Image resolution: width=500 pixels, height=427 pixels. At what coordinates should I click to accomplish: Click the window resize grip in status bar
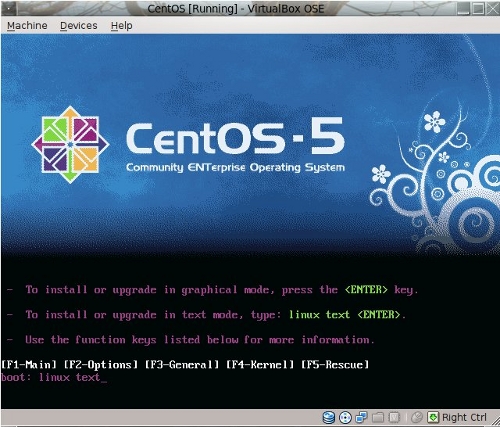coord(495,421)
